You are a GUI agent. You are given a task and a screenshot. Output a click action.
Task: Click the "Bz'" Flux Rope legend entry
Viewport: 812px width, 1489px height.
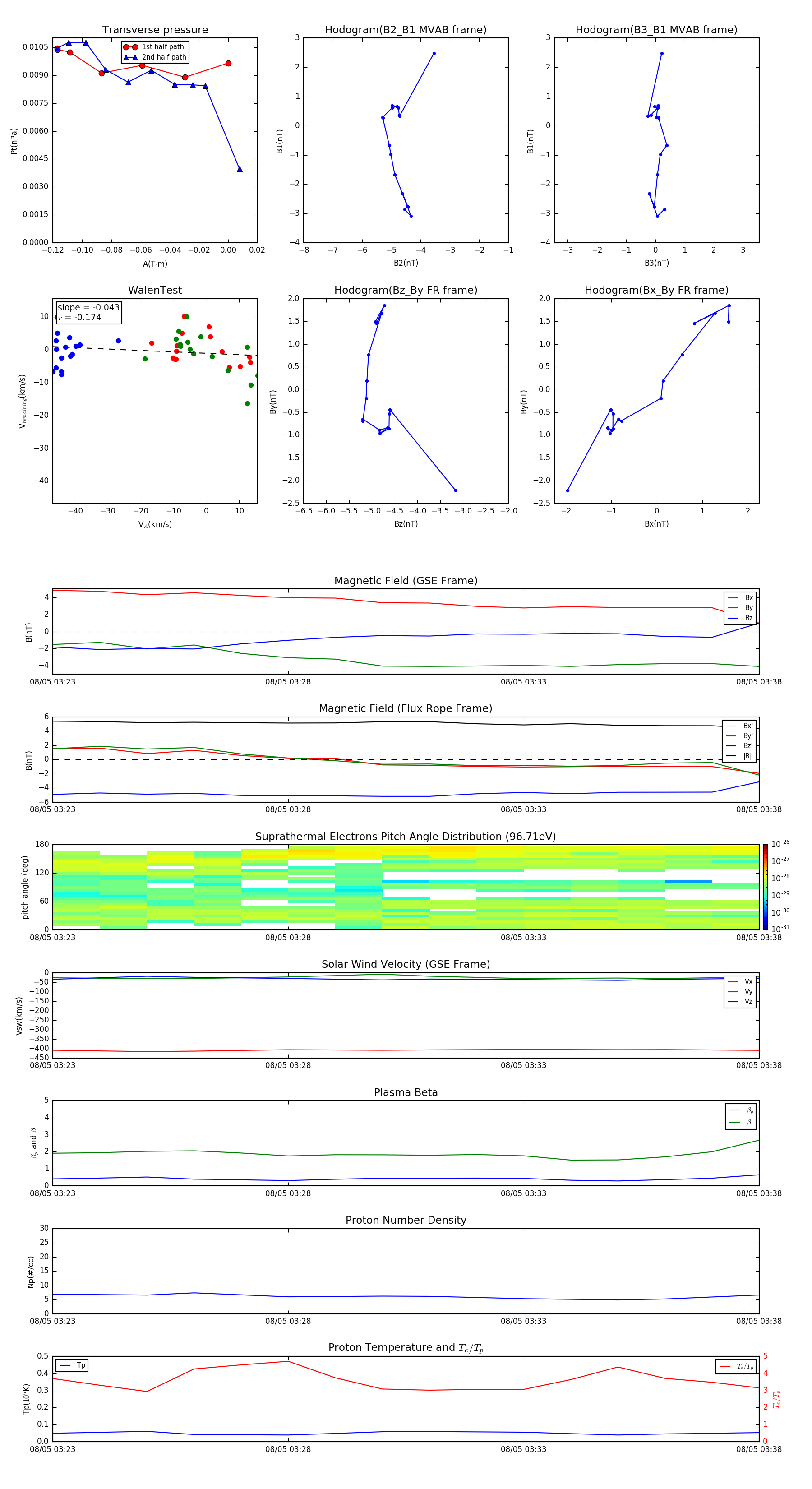pyautogui.click(x=739, y=746)
